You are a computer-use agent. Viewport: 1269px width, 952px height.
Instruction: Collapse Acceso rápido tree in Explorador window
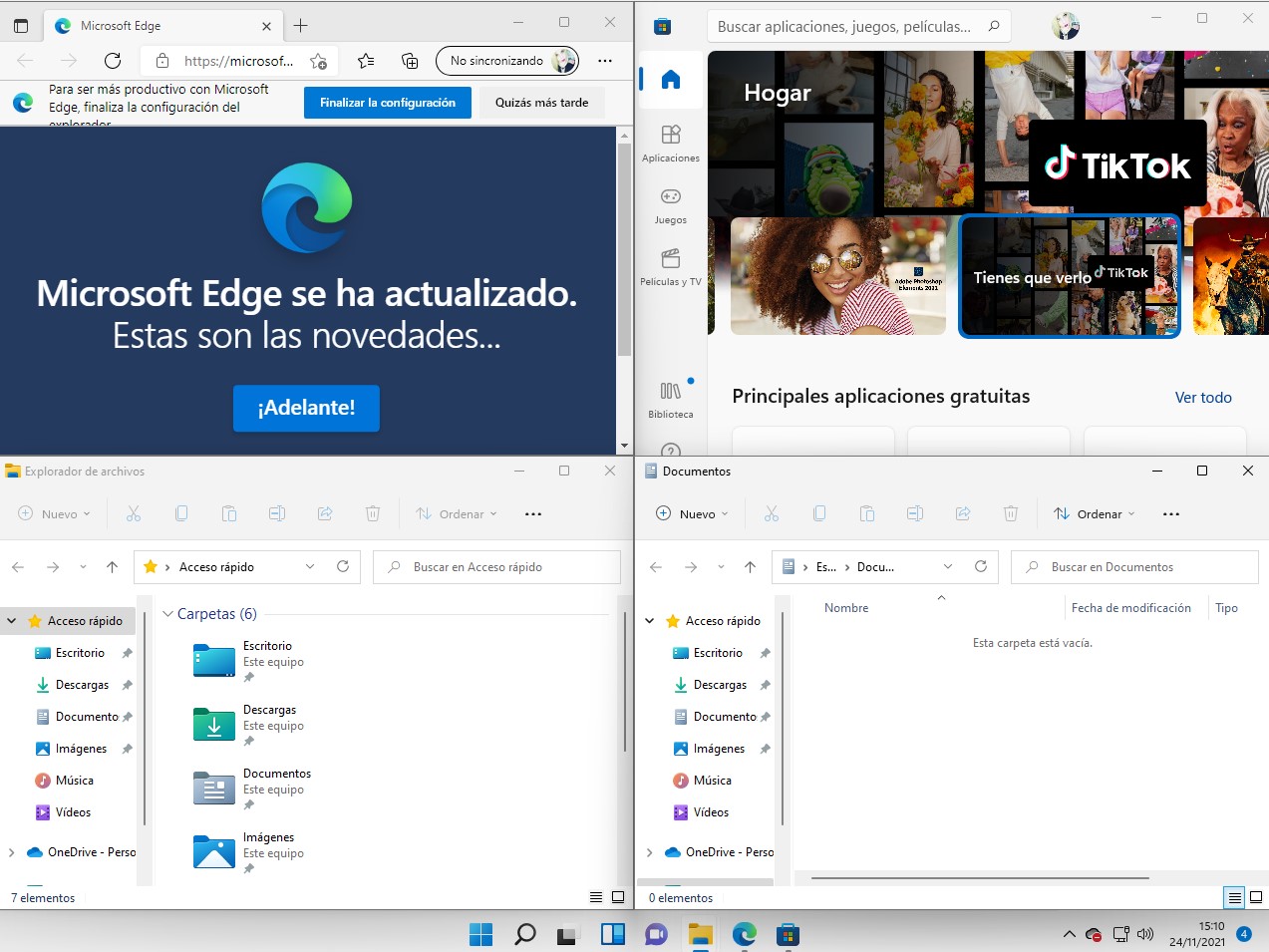click(12, 620)
